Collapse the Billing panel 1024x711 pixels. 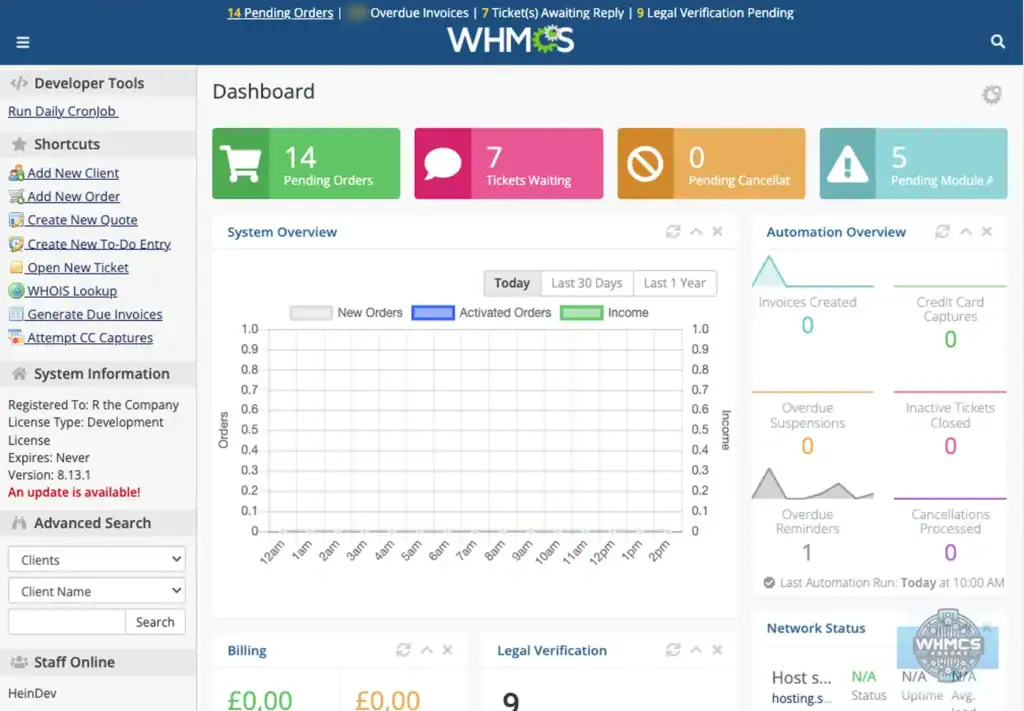[x=426, y=650]
